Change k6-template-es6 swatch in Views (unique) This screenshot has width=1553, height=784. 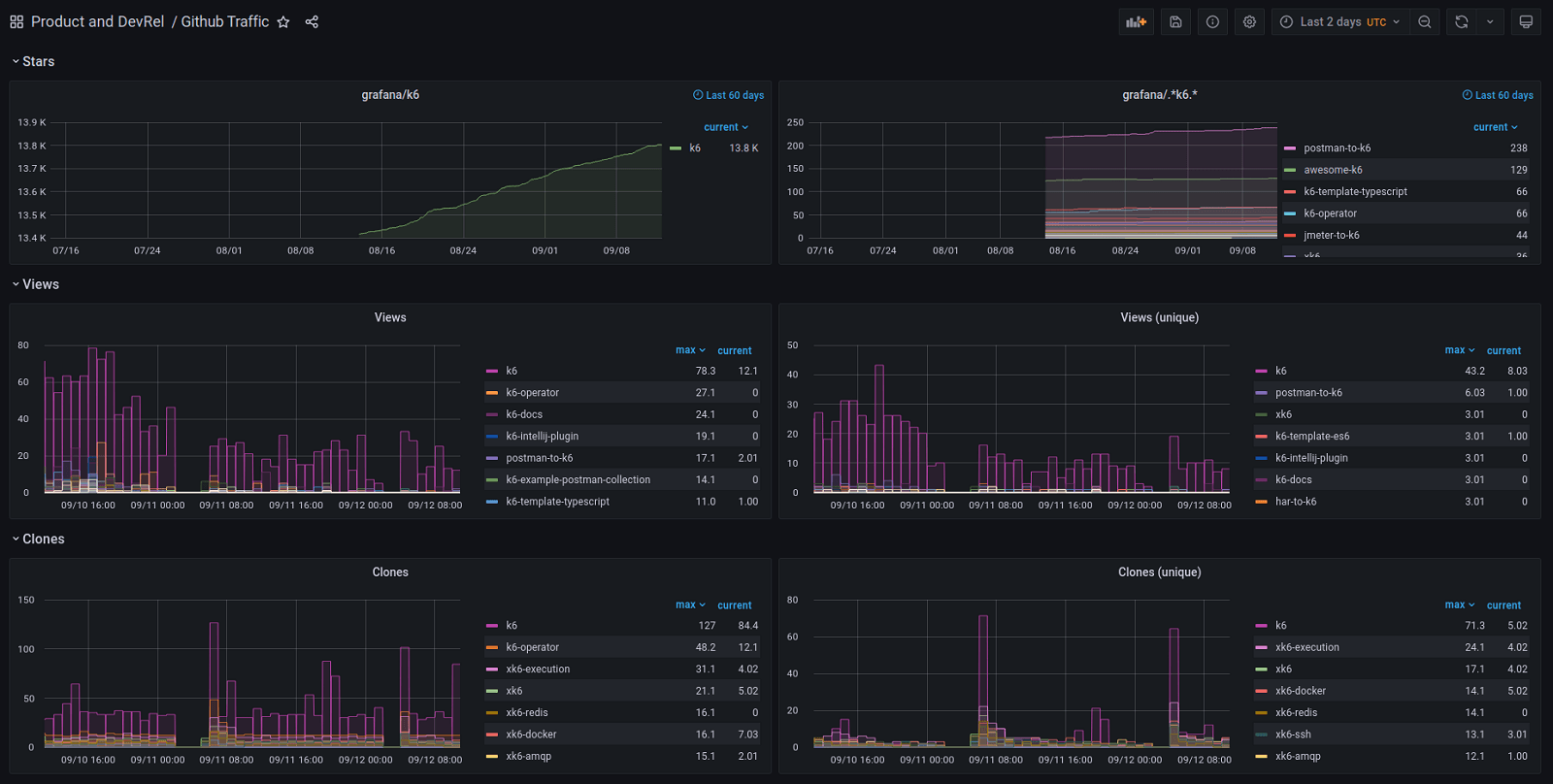[x=1261, y=437]
